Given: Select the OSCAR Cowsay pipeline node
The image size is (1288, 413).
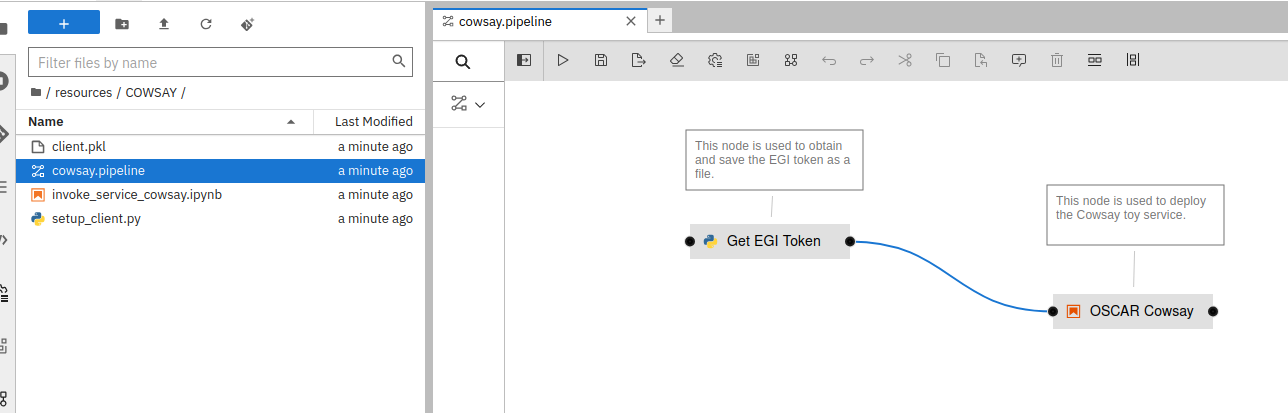Looking at the screenshot, I should [1132, 311].
